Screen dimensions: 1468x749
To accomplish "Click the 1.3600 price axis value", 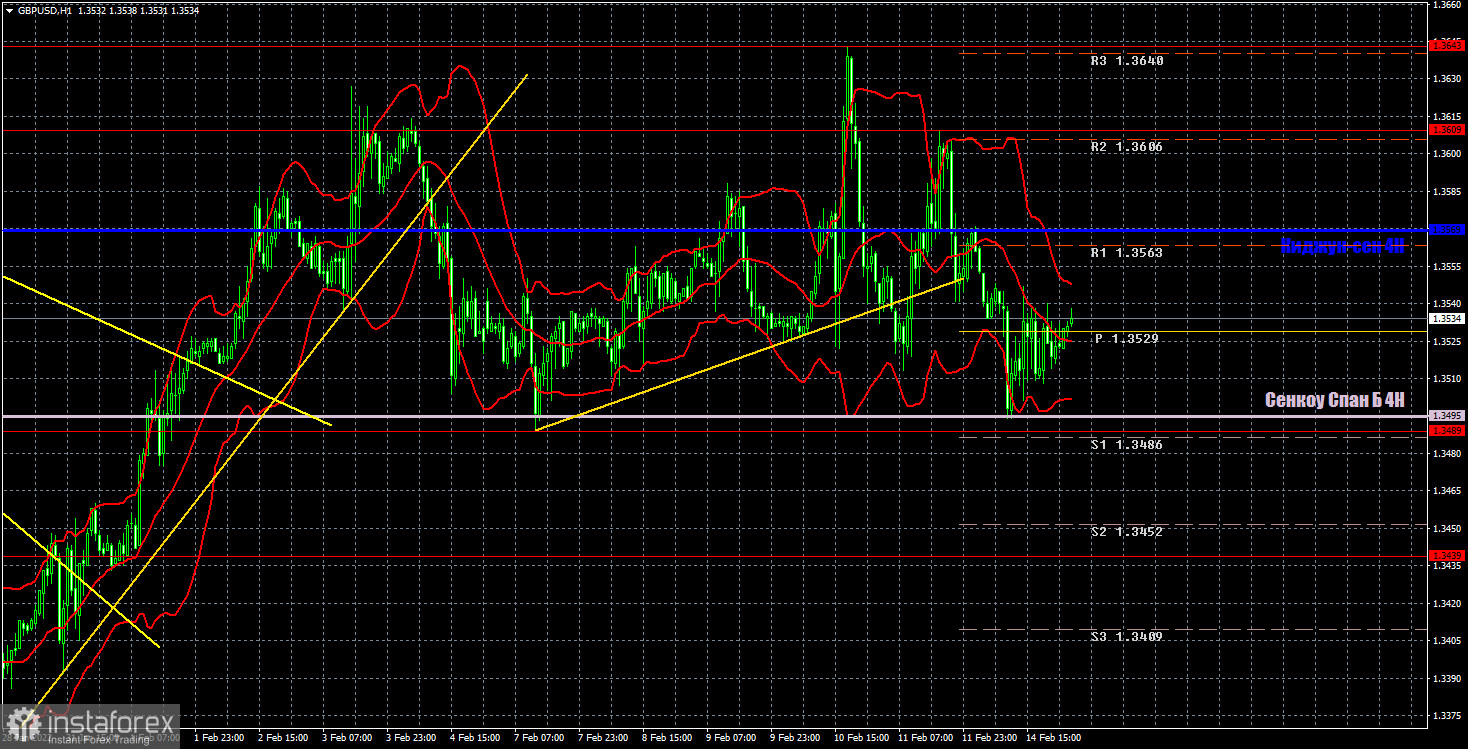I will 1447,153.
